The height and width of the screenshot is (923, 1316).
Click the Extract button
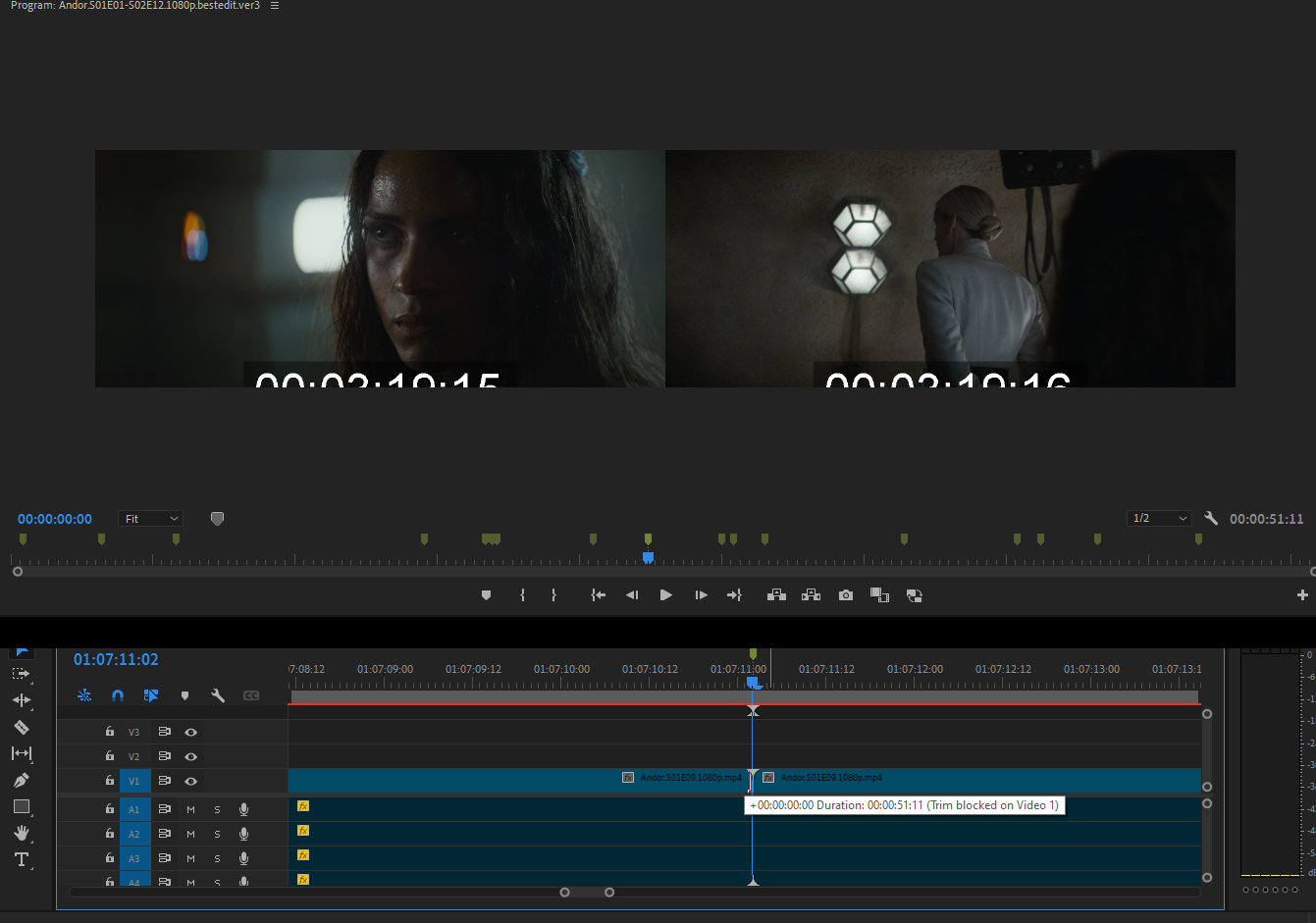pos(811,595)
